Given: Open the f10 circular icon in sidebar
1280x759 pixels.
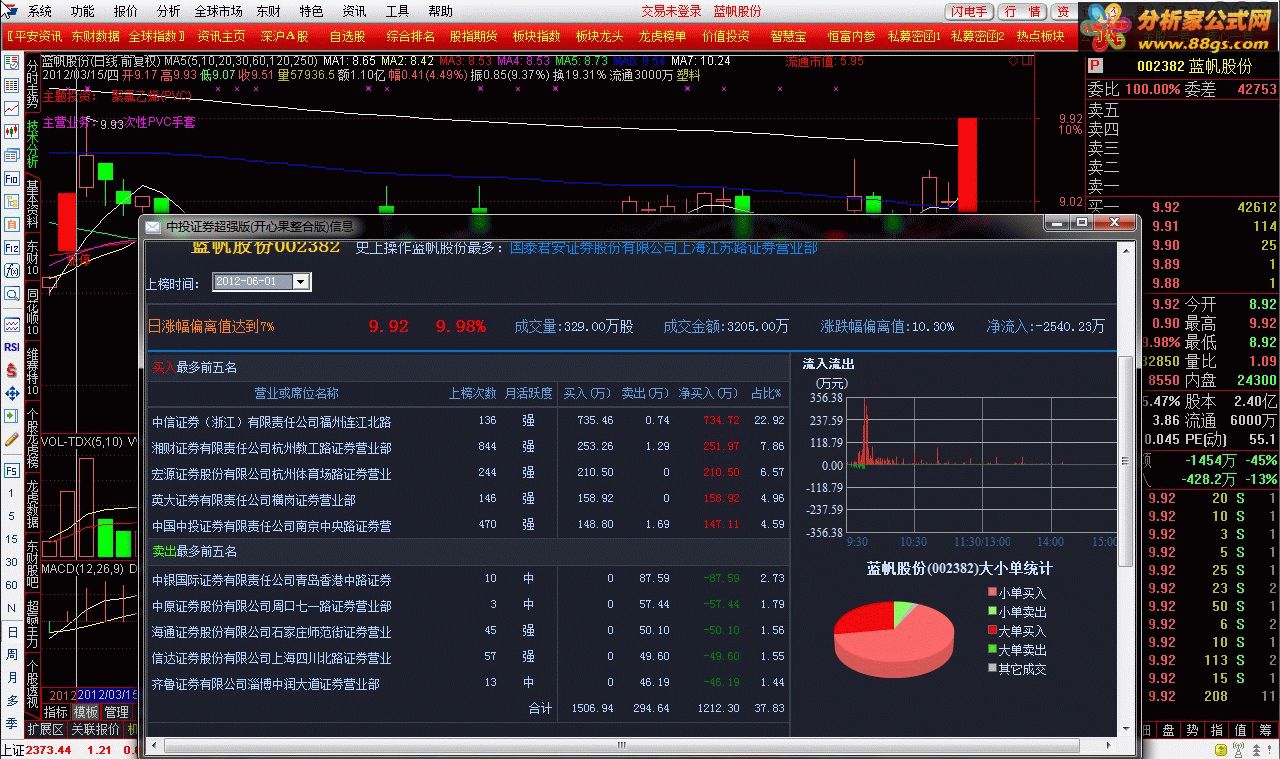Looking at the screenshot, I should pos(11,270).
